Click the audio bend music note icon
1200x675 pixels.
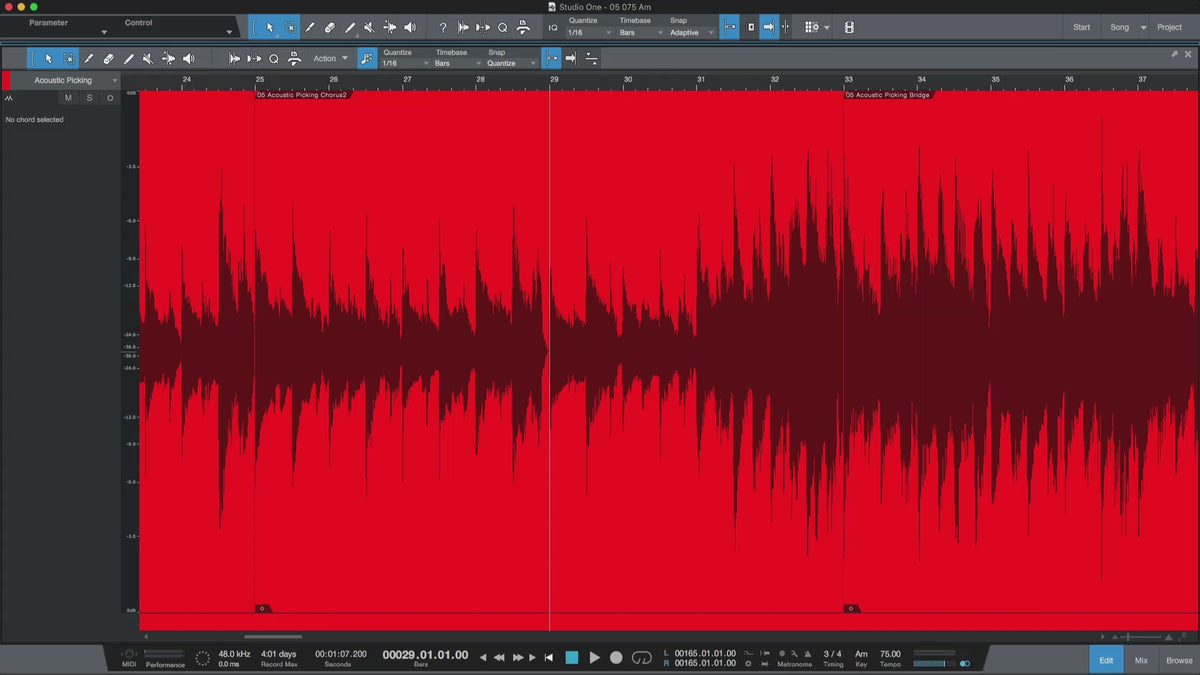[366, 59]
